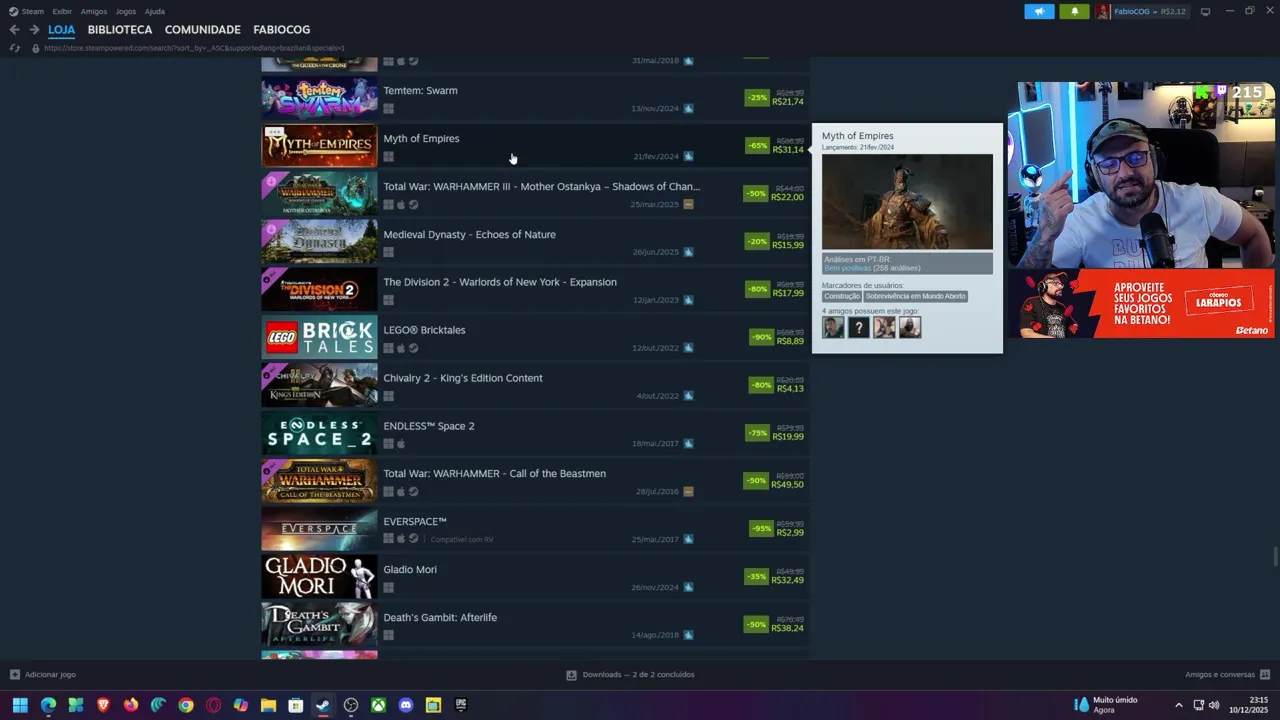Open the Jogos menu

pos(126,11)
